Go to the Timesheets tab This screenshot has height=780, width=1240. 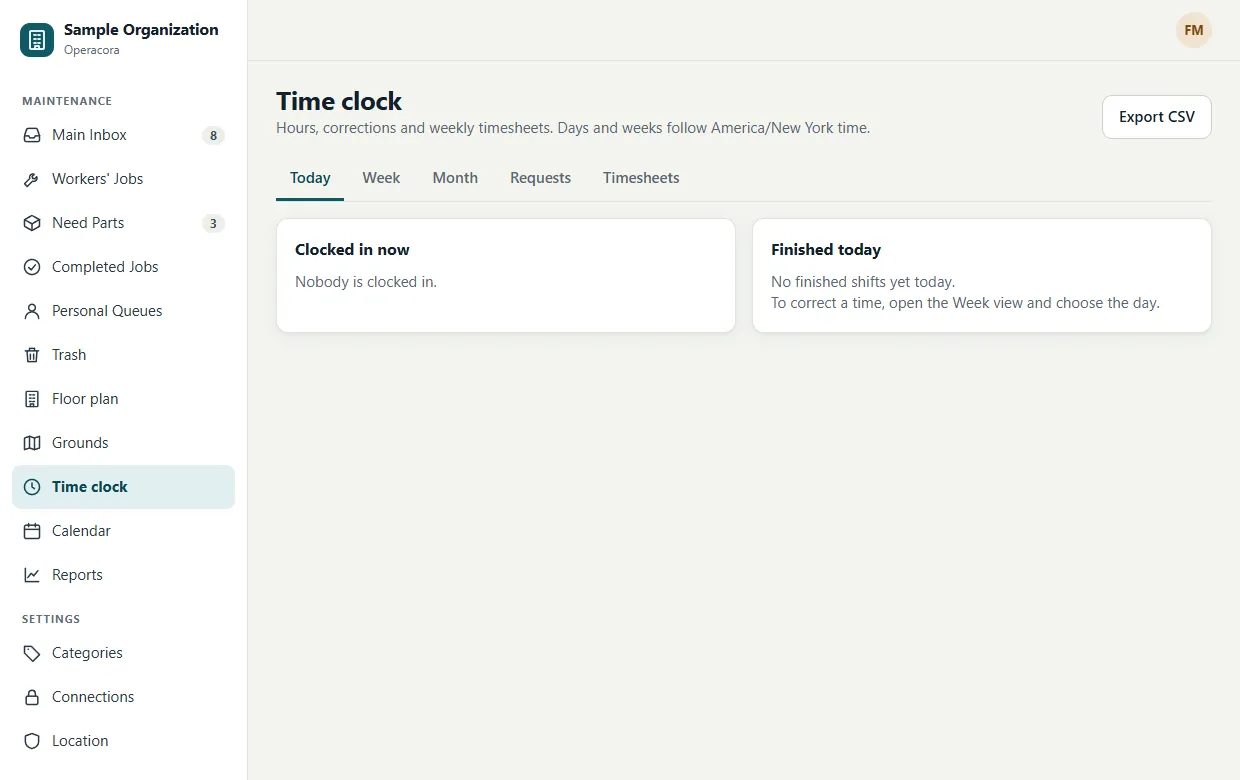[641, 178]
